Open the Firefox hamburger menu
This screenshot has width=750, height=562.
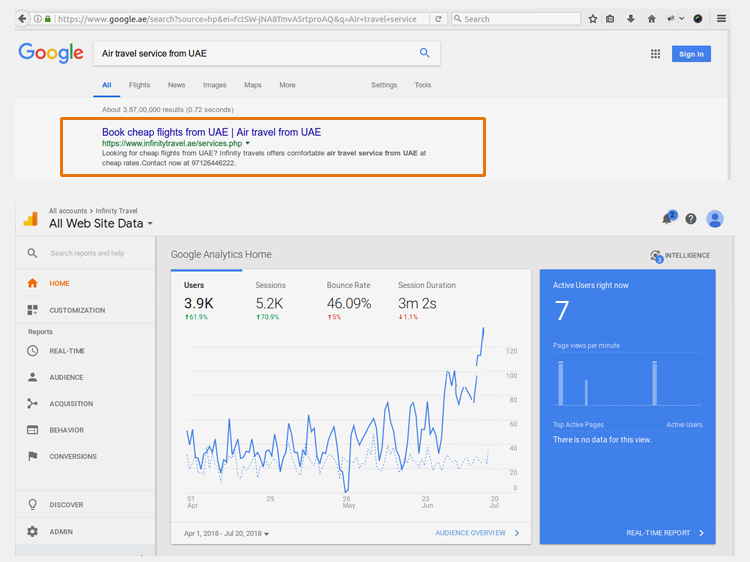pyautogui.click(x=722, y=18)
